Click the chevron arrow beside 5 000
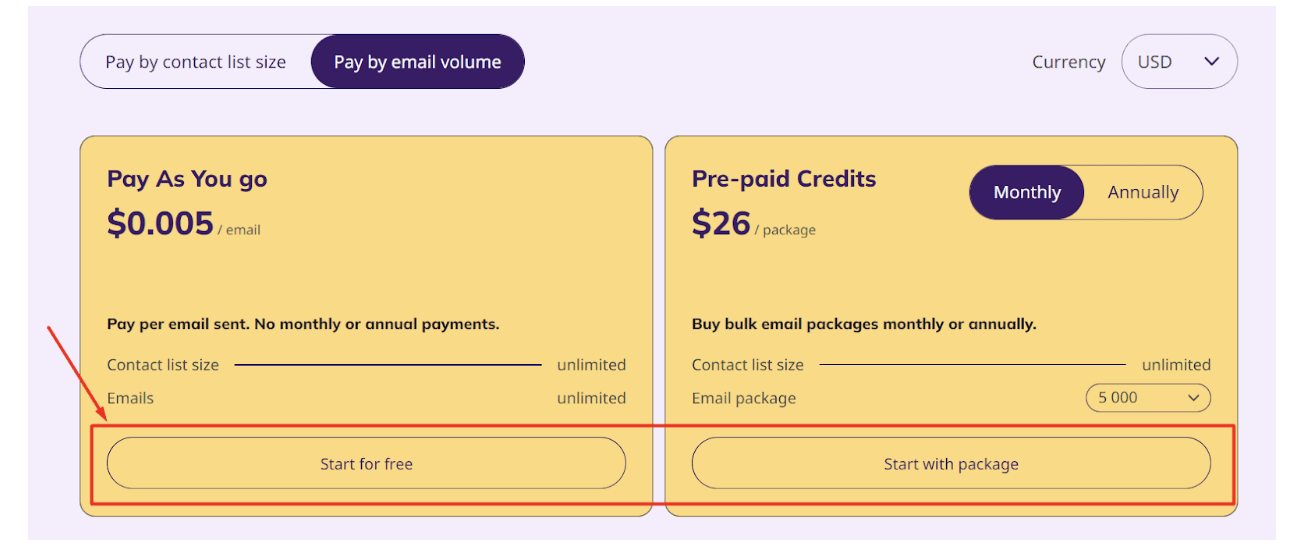This screenshot has width=1296, height=560. (x=1193, y=398)
